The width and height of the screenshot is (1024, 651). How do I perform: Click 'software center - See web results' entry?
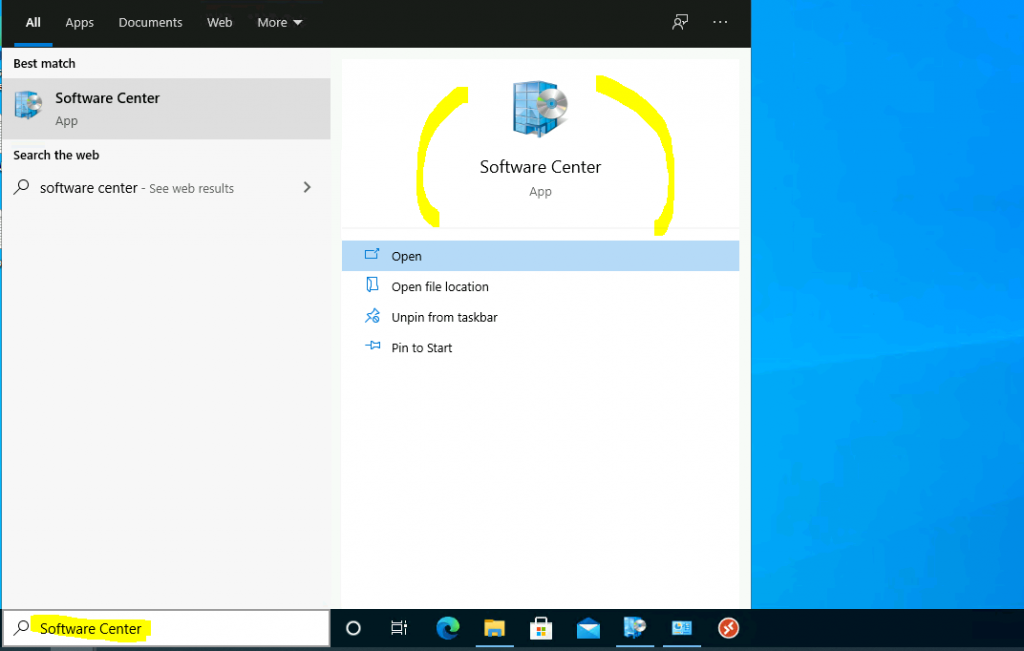pos(166,188)
